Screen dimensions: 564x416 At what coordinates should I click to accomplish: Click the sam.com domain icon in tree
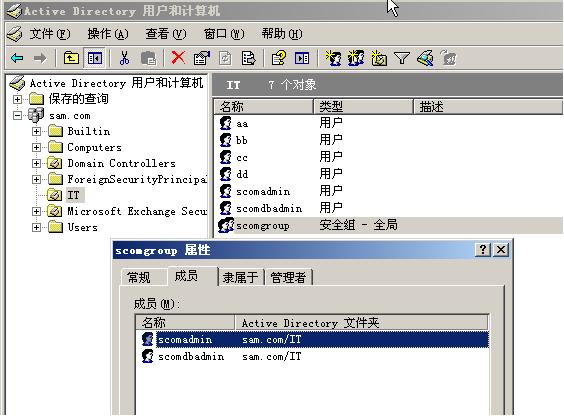tap(36, 115)
